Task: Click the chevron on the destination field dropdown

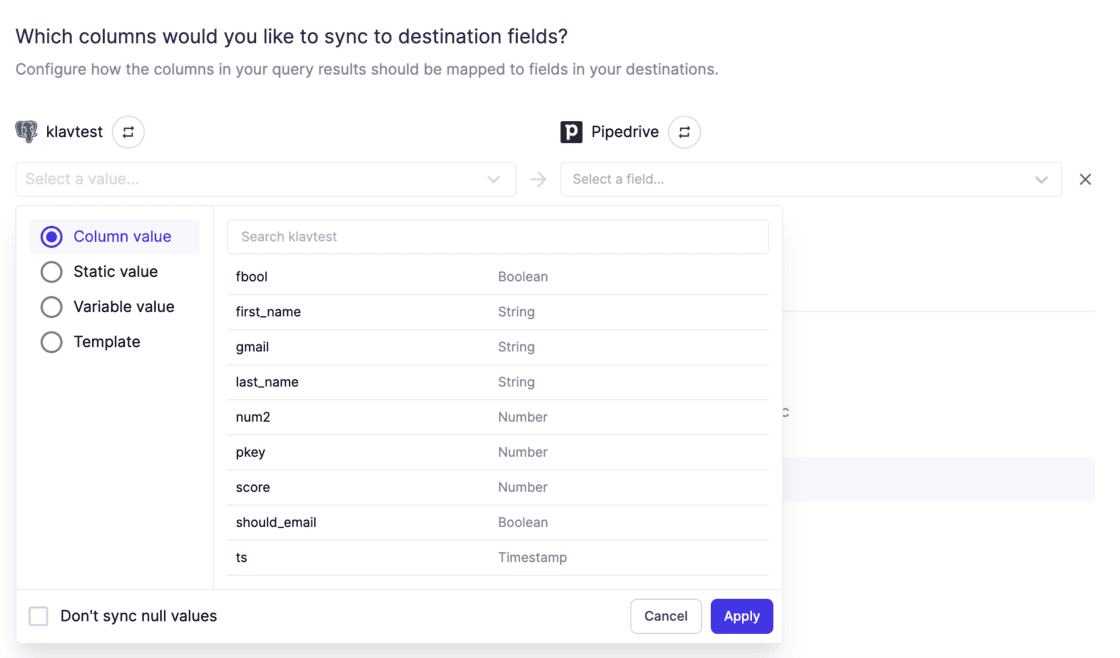Action: 1040,179
